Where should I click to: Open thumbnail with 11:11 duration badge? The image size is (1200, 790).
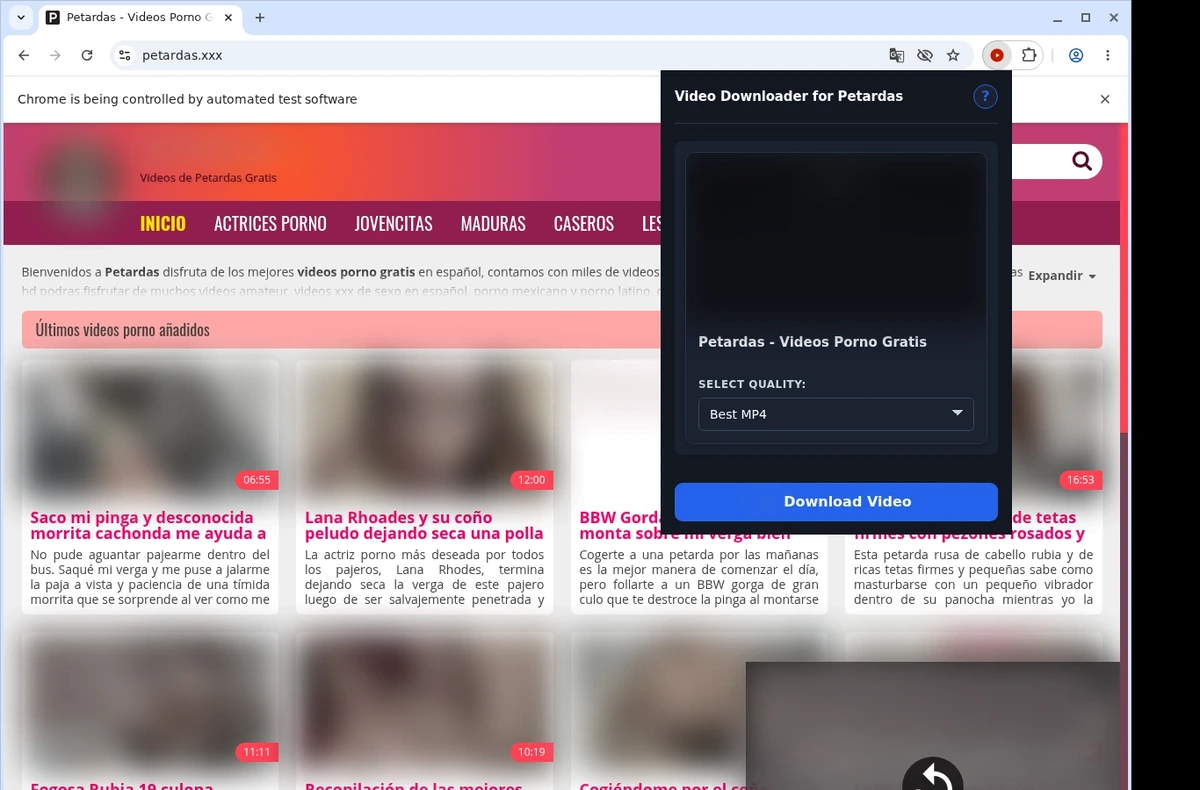150,701
